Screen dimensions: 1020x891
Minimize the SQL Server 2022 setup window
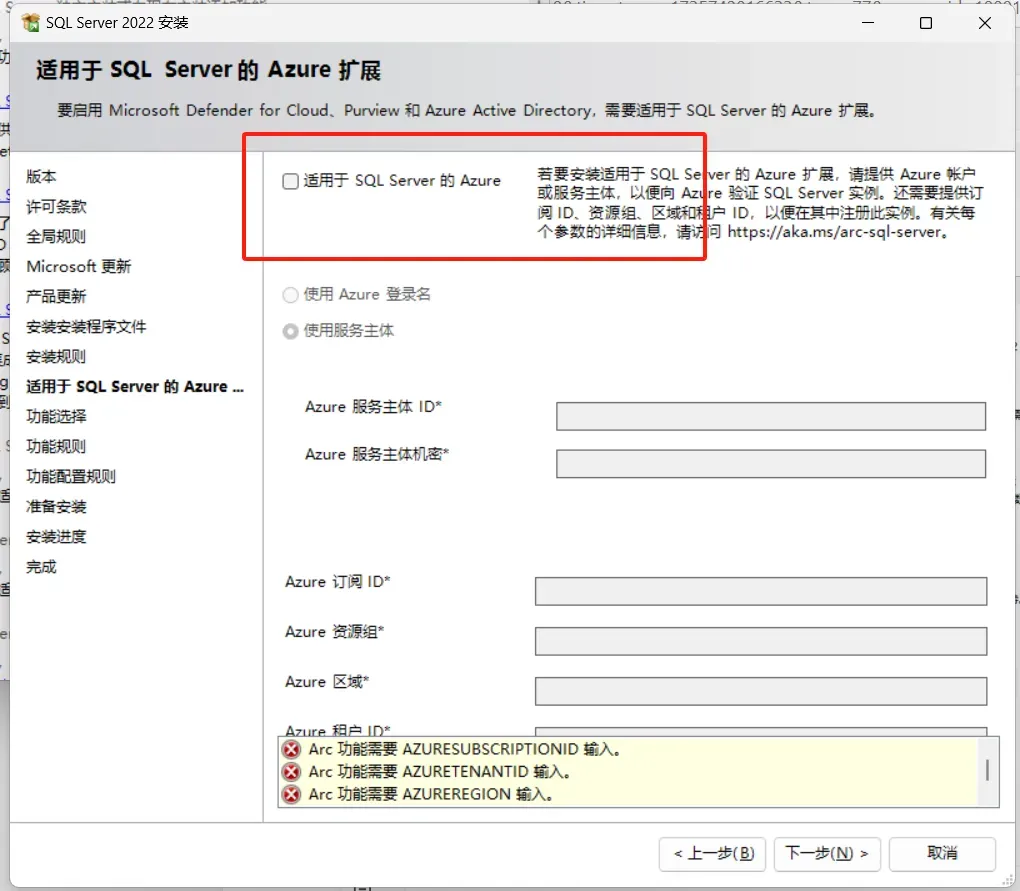coord(868,23)
